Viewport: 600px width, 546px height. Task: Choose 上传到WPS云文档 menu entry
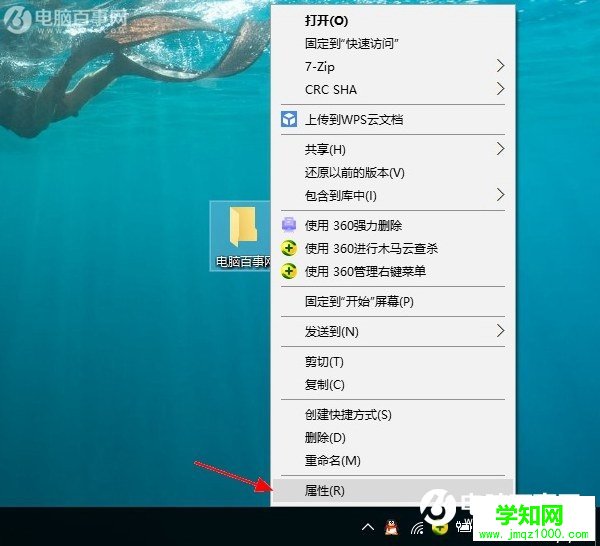393,119
